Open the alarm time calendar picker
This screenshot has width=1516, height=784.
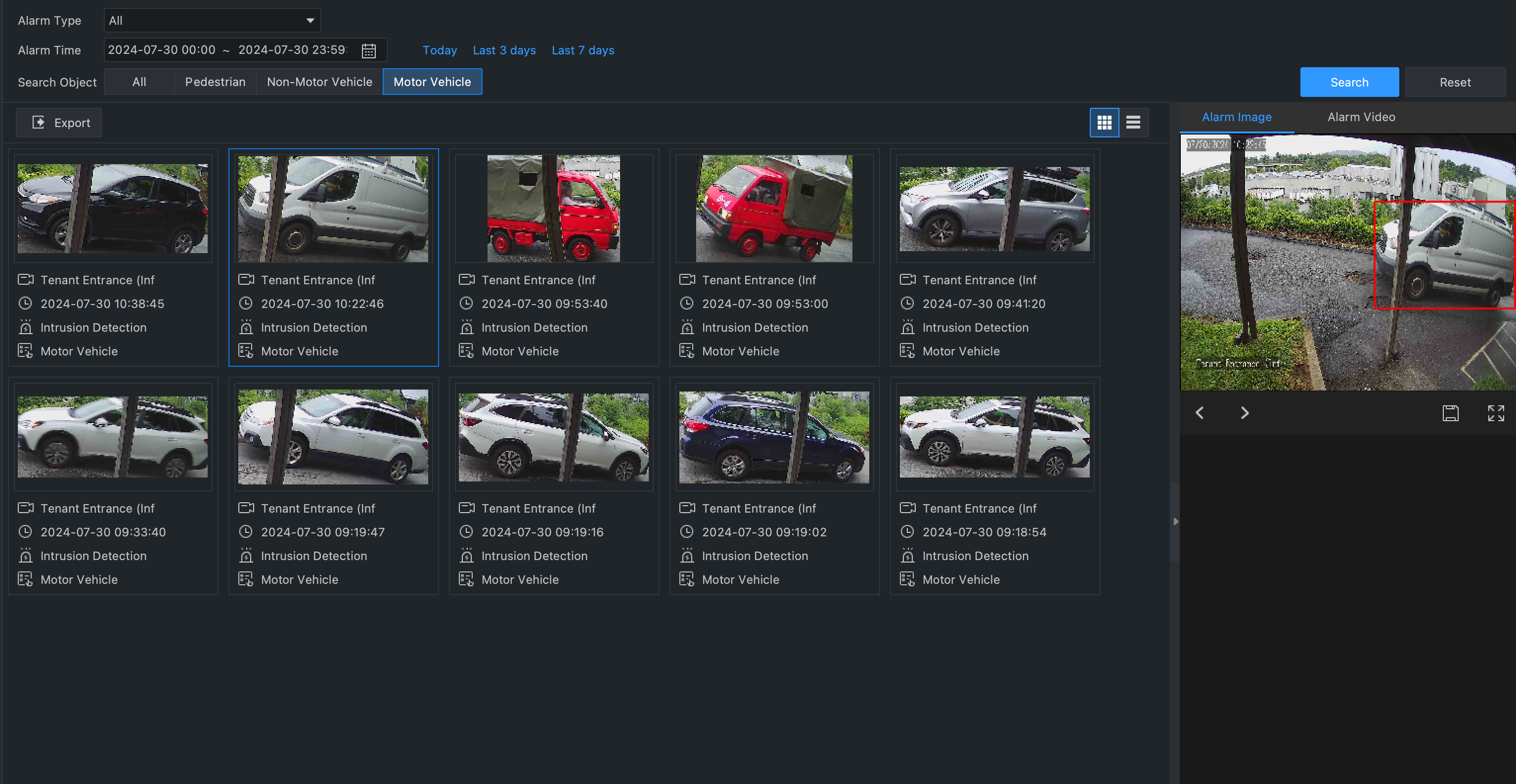point(368,50)
